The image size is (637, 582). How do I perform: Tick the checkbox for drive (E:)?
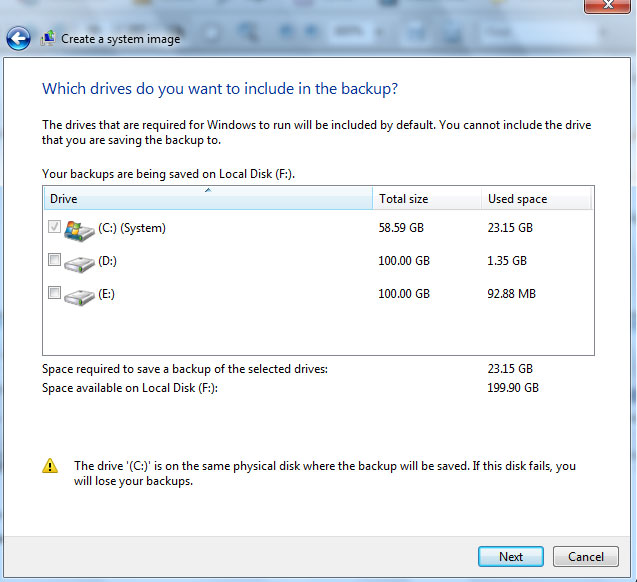coord(54,294)
